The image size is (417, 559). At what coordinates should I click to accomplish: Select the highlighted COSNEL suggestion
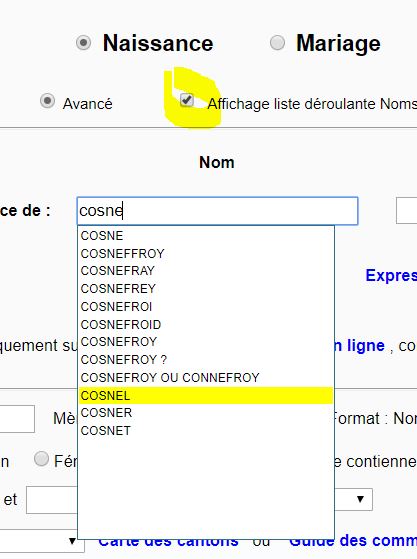(x=206, y=395)
